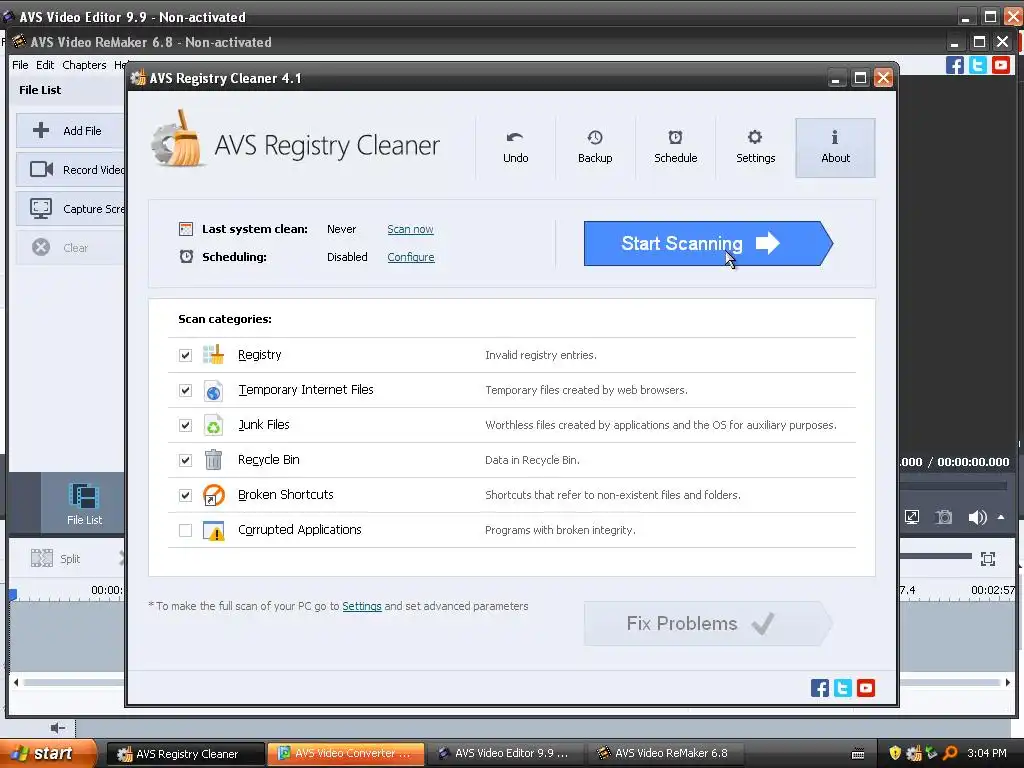Click the snapshot camera icon in preview
The height and width of the screenshot is (768, 1024).
(944, 517)
